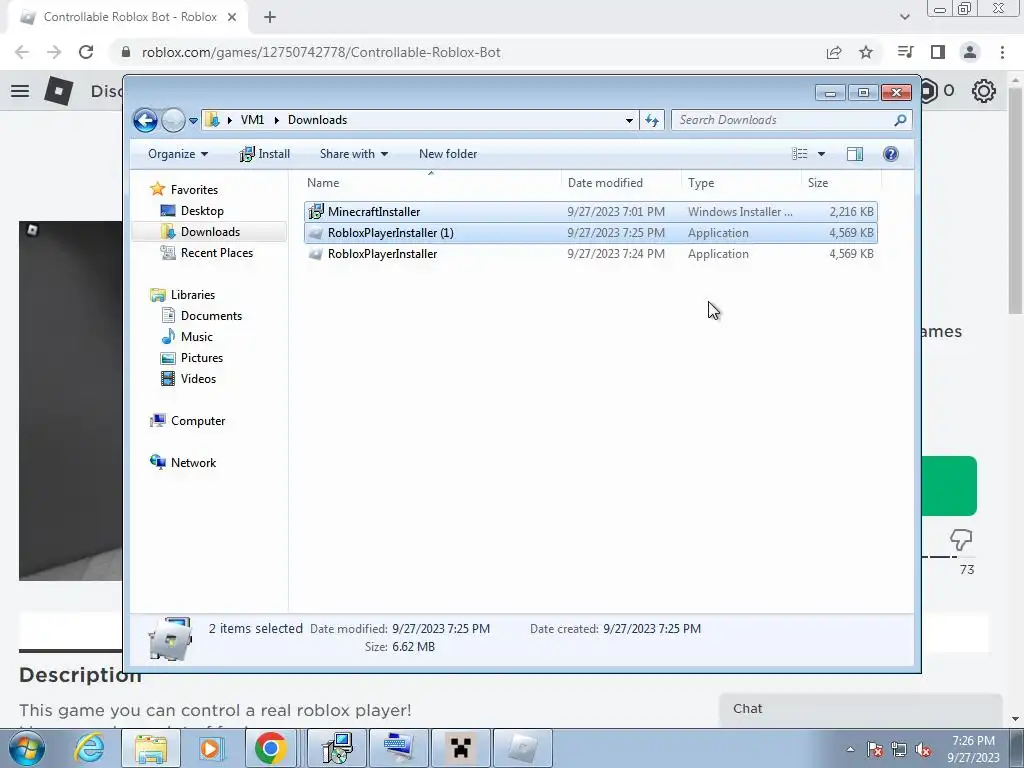The height and width of the screenshot is (768, 1024).
Task: Select the MinecraftInstaller file
Action: (x=590, y=212)
